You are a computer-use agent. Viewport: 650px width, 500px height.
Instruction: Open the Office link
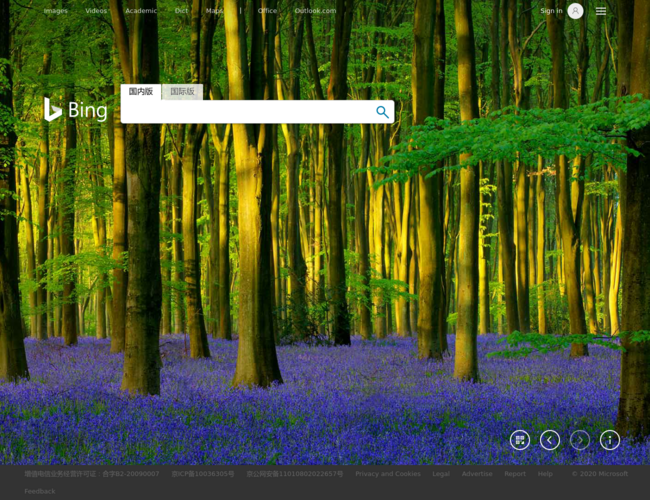[x=267, y=11]
